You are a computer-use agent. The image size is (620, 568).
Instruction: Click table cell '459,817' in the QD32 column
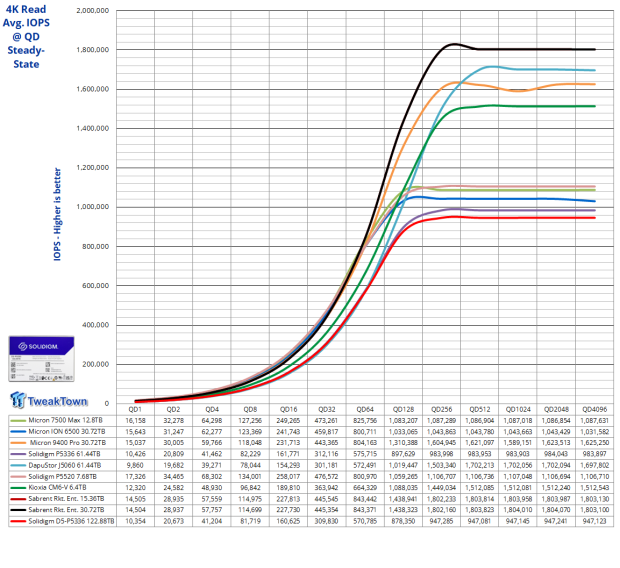point(327,432)
